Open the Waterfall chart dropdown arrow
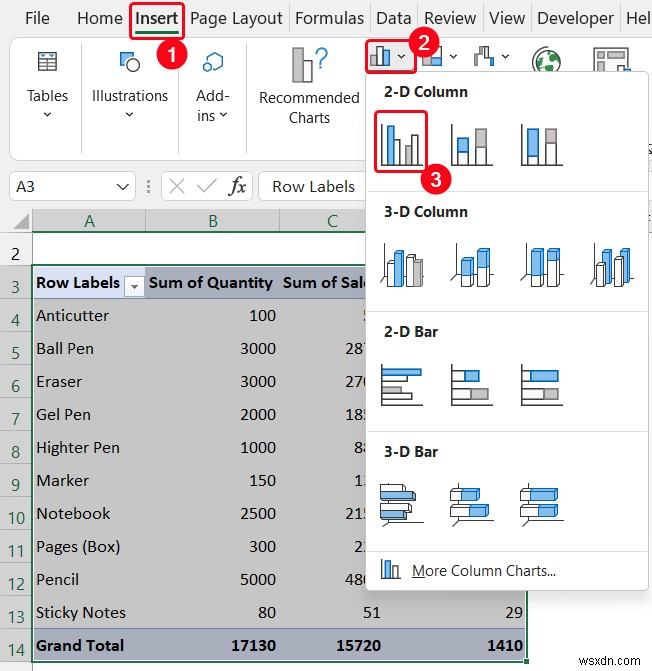The image size is (652, 671). pos(505,56)
